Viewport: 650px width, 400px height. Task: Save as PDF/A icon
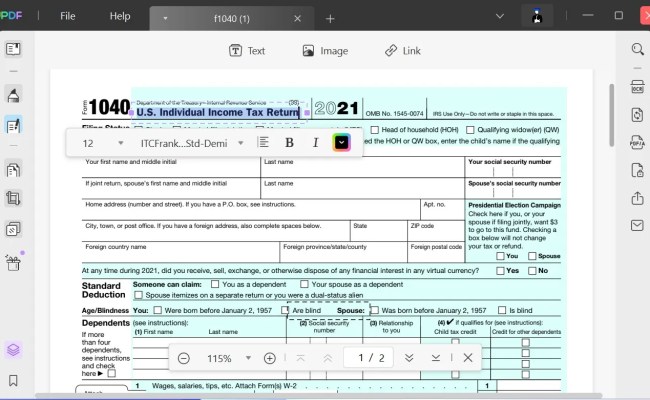coord(637,142)
